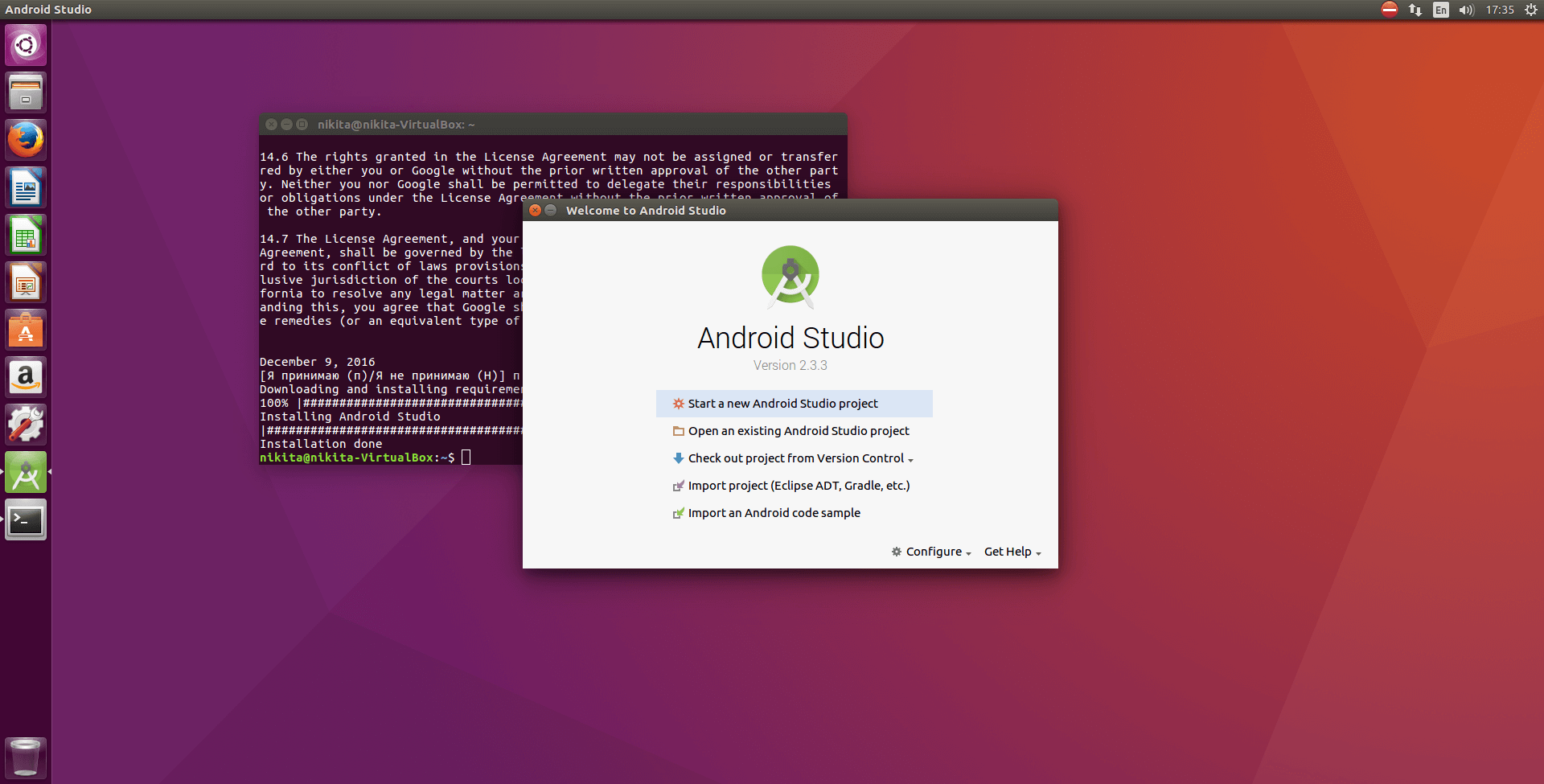
Task: Open the Trash in launcher
Action: (26, 757)
